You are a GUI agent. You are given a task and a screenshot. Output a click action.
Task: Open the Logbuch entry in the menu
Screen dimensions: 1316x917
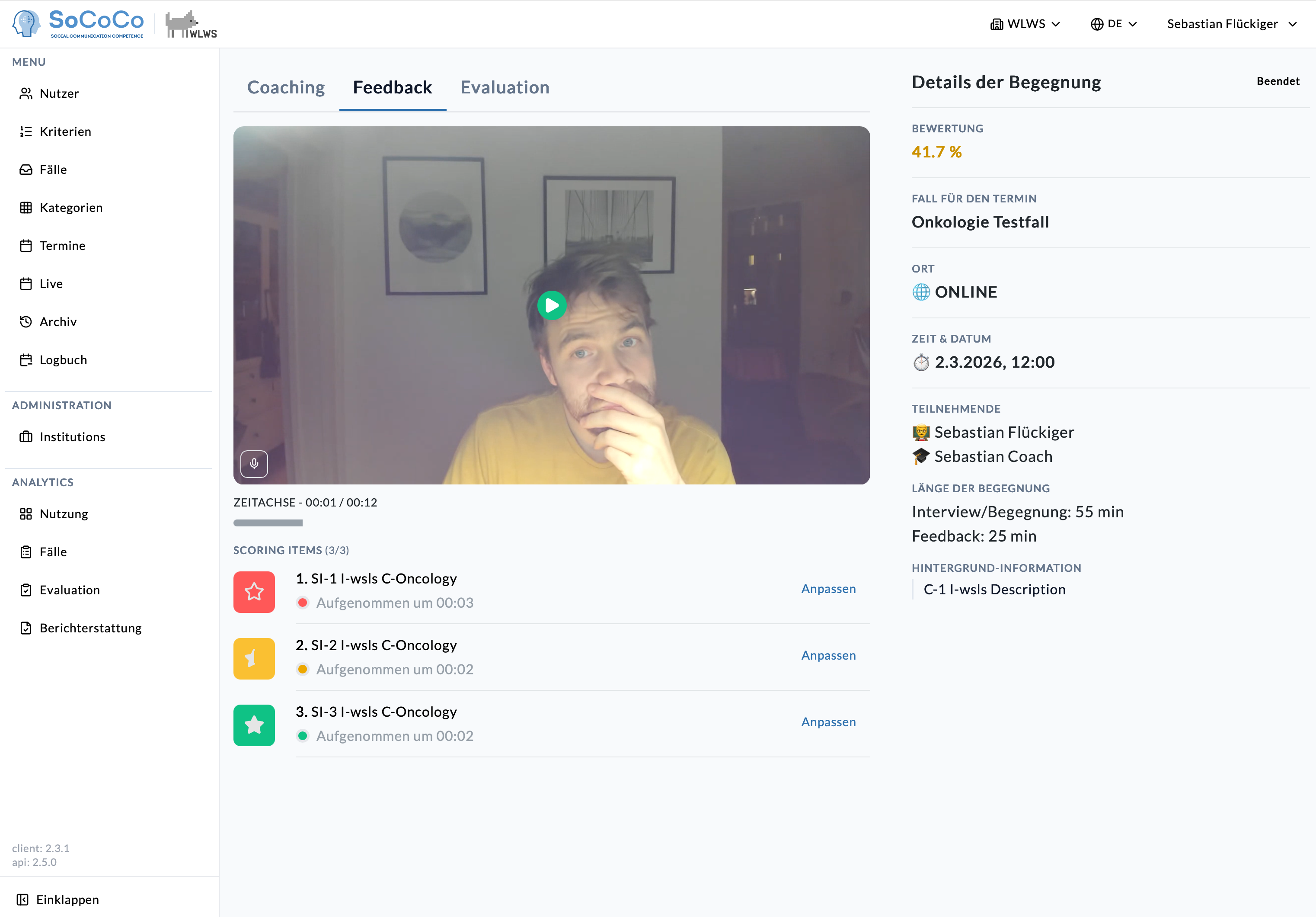tap(63, 359)
